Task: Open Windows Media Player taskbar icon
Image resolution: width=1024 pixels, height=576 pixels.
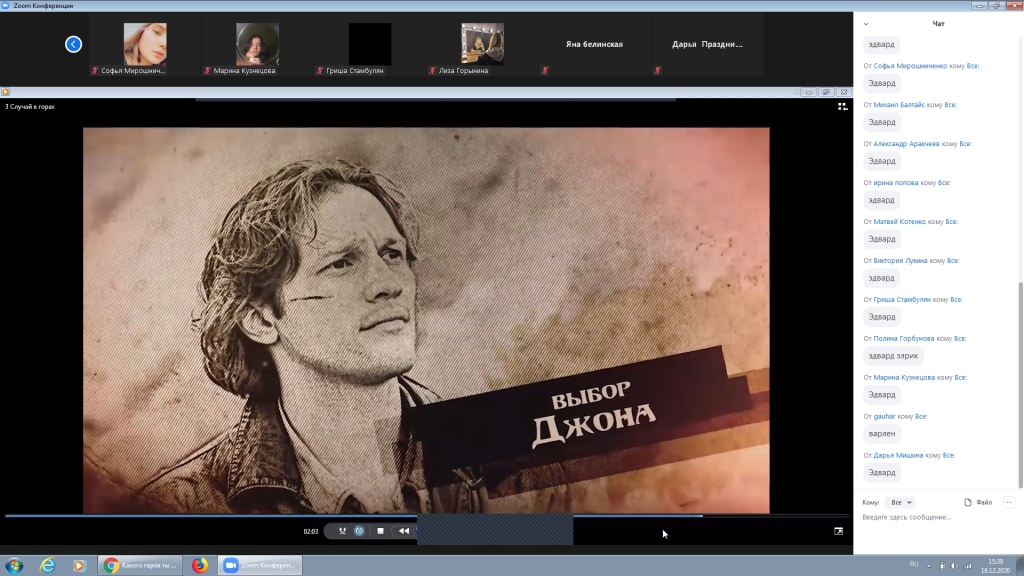Action: pyautogui.click(x=78, y=566)
